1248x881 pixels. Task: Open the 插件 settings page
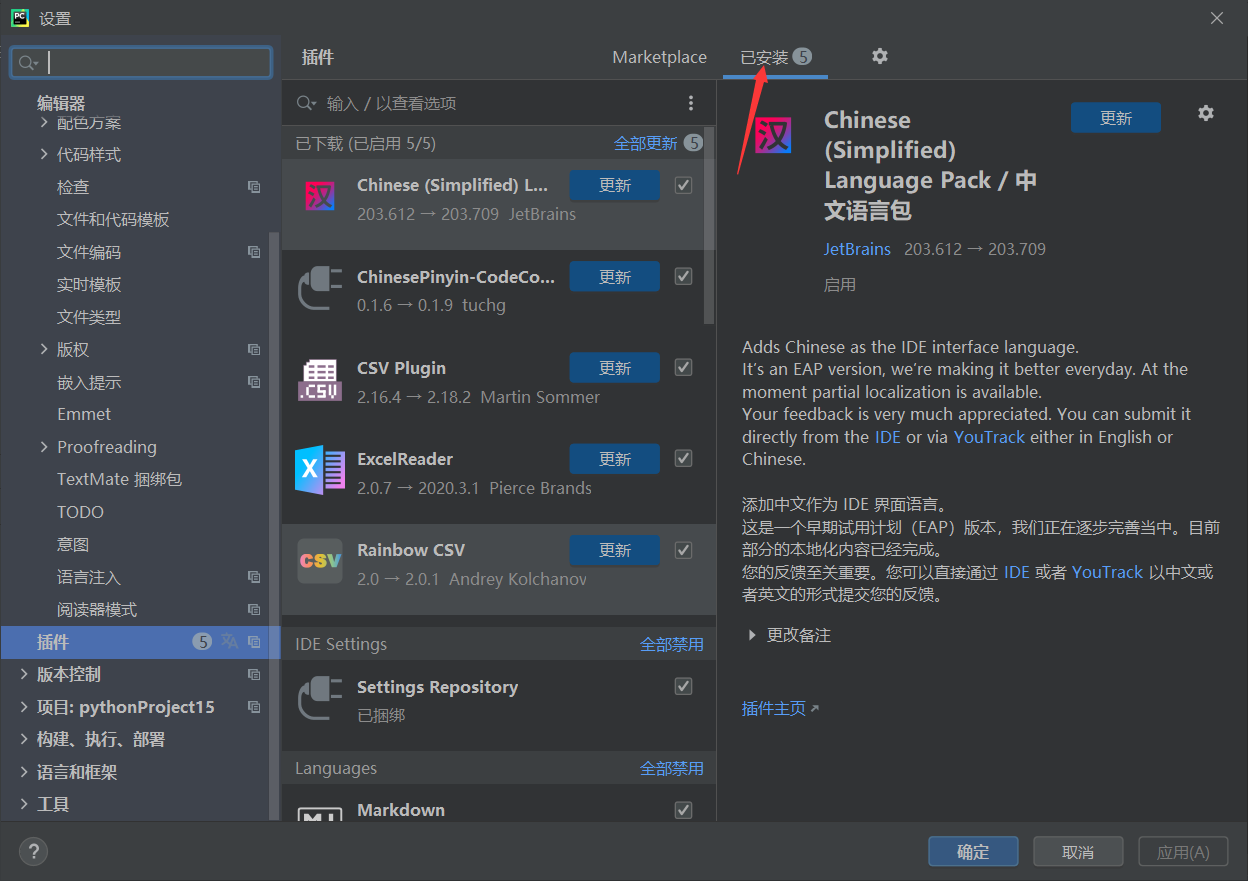pyautogui.click(x=140, y=642)
